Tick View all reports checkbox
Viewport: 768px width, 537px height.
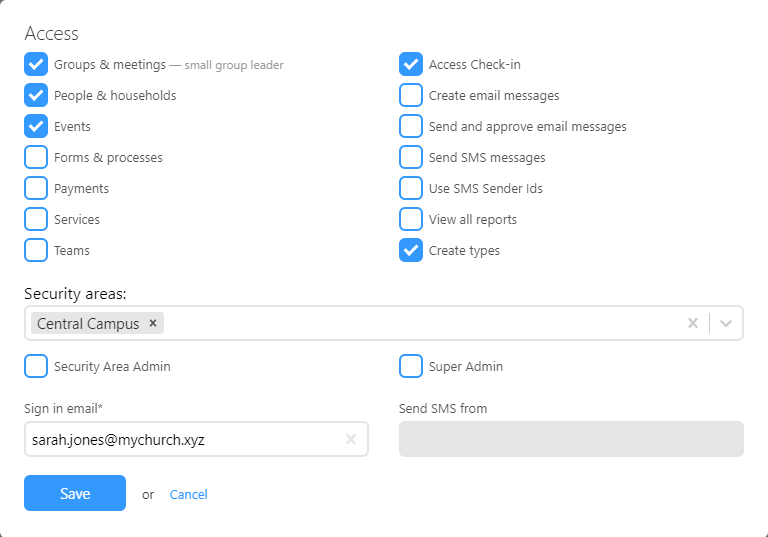point(410,219)
